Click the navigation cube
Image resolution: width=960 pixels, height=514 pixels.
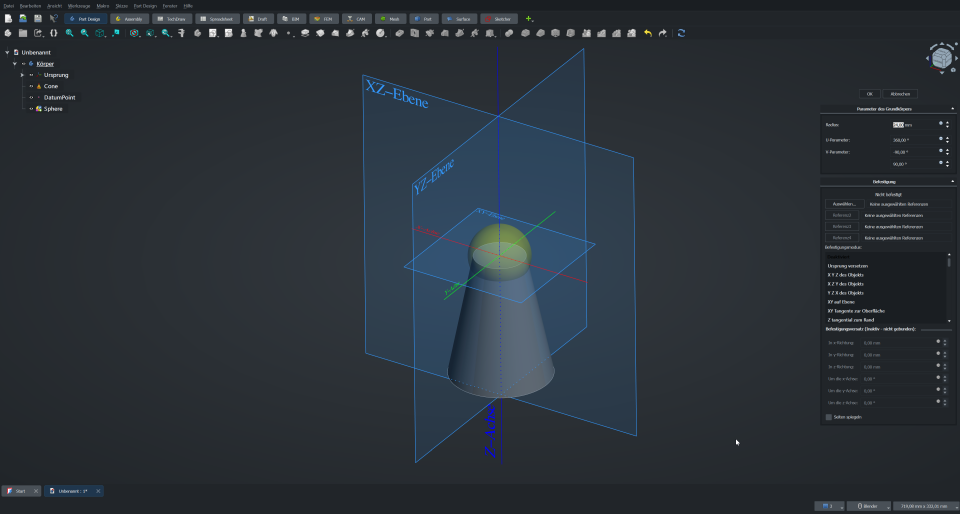[940, 58]
